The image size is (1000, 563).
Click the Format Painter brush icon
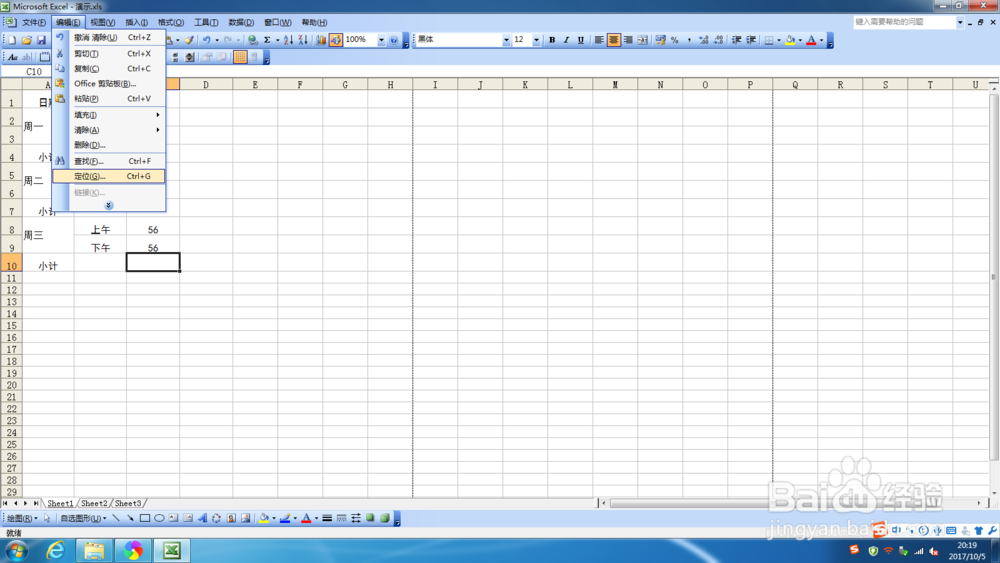(x=189, y=40)
